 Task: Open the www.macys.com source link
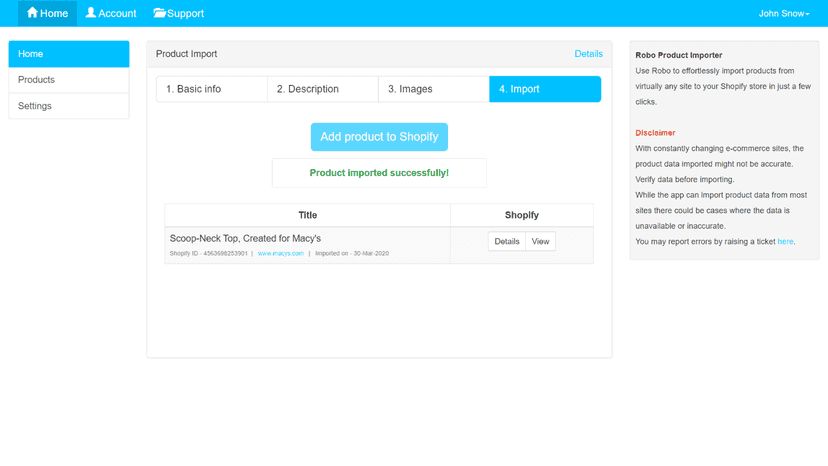(x=281, y=254)
